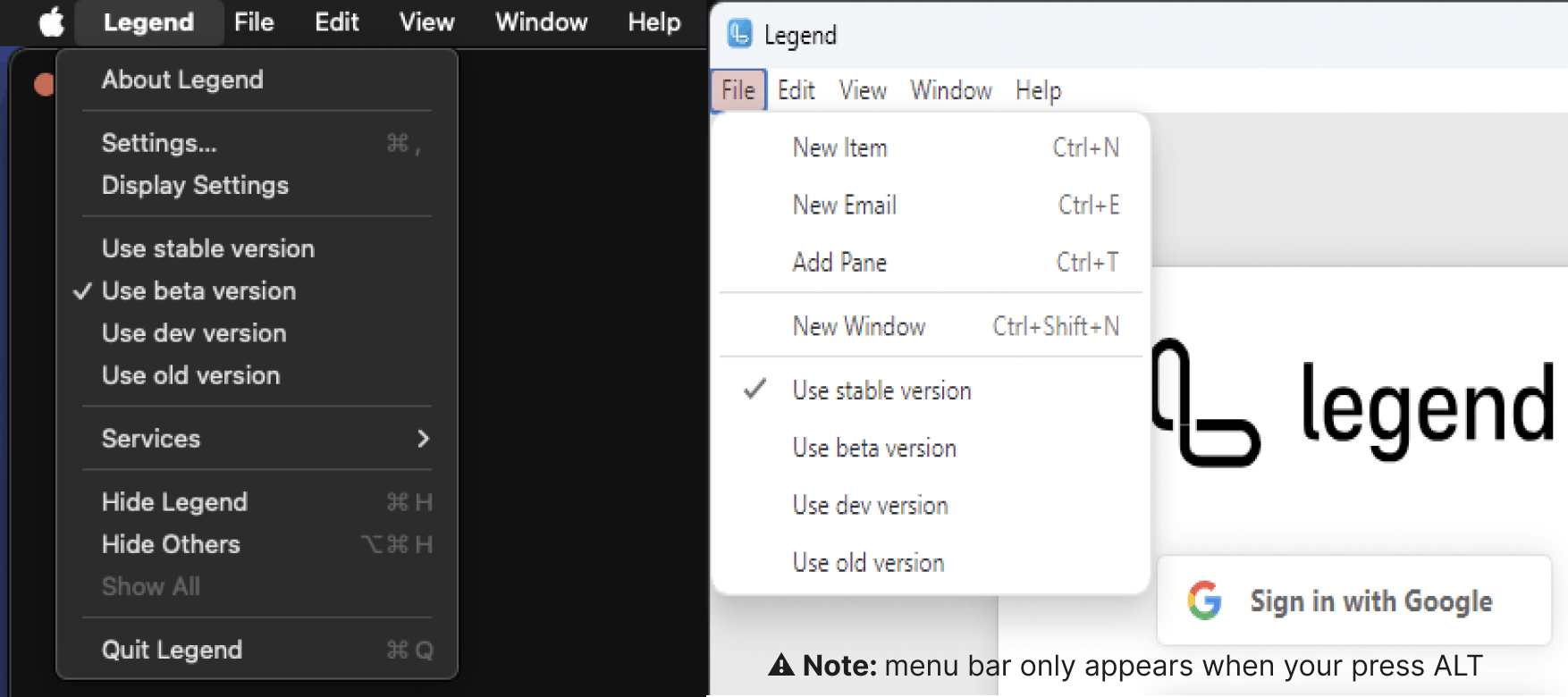Open the Help menu in macOS menu bar
Image resolution: width=1568 pixels, height=697 pixels.
click(654, 22)
